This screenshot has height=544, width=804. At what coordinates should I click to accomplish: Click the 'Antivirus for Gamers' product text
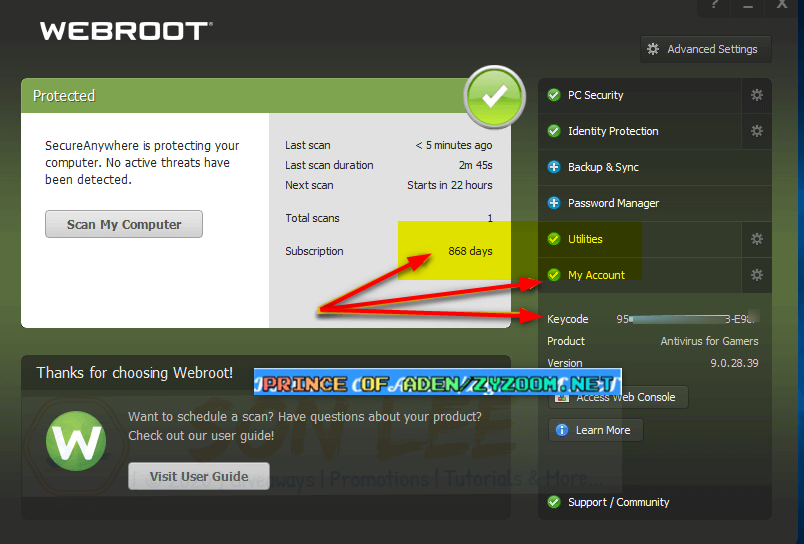(709, 341)
